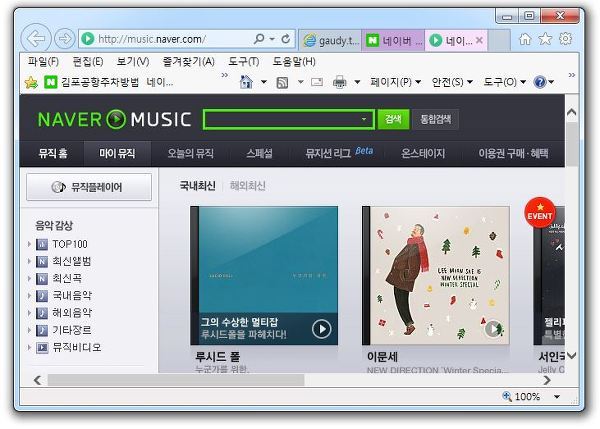The width and height of the screenshot is (600, 429).
Task: Open the 안전(S) dropdown menu
Action: pos(452,82)
